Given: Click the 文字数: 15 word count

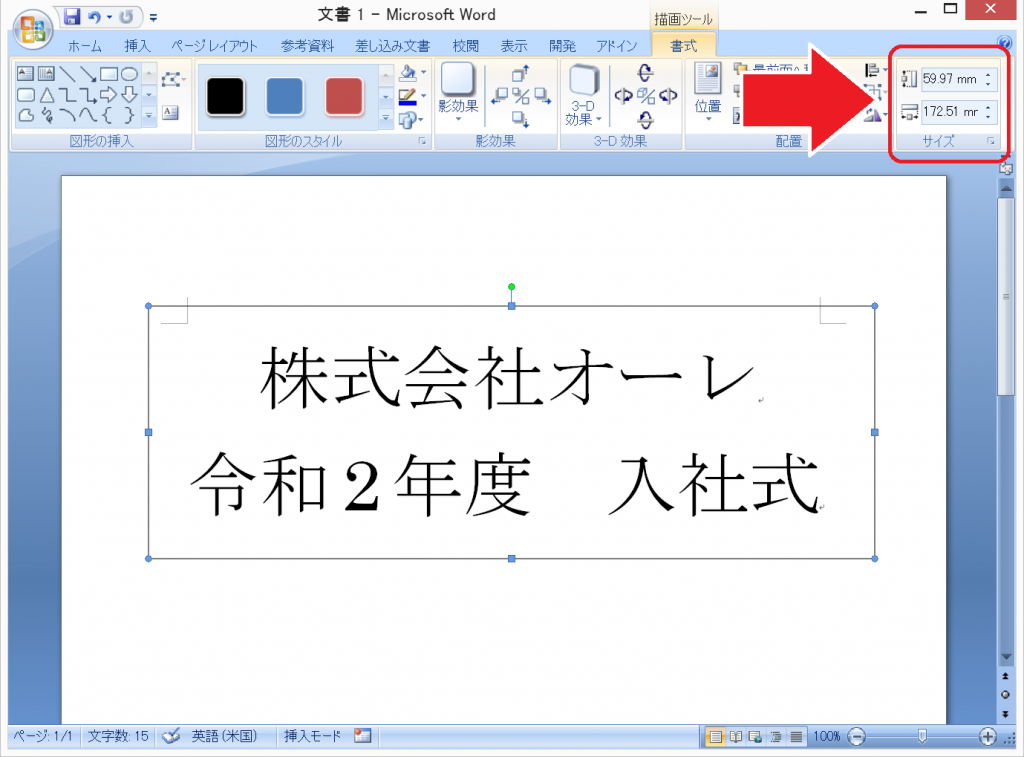Looking at the screenshot, I should pyautogui.click(x=118, y=736).
